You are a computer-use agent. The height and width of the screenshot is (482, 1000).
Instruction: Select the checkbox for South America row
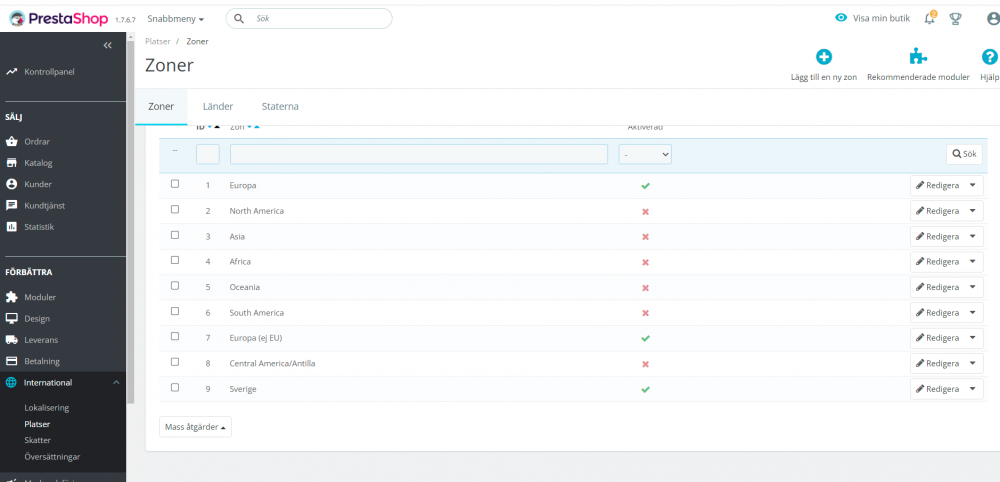click(175, 311)
